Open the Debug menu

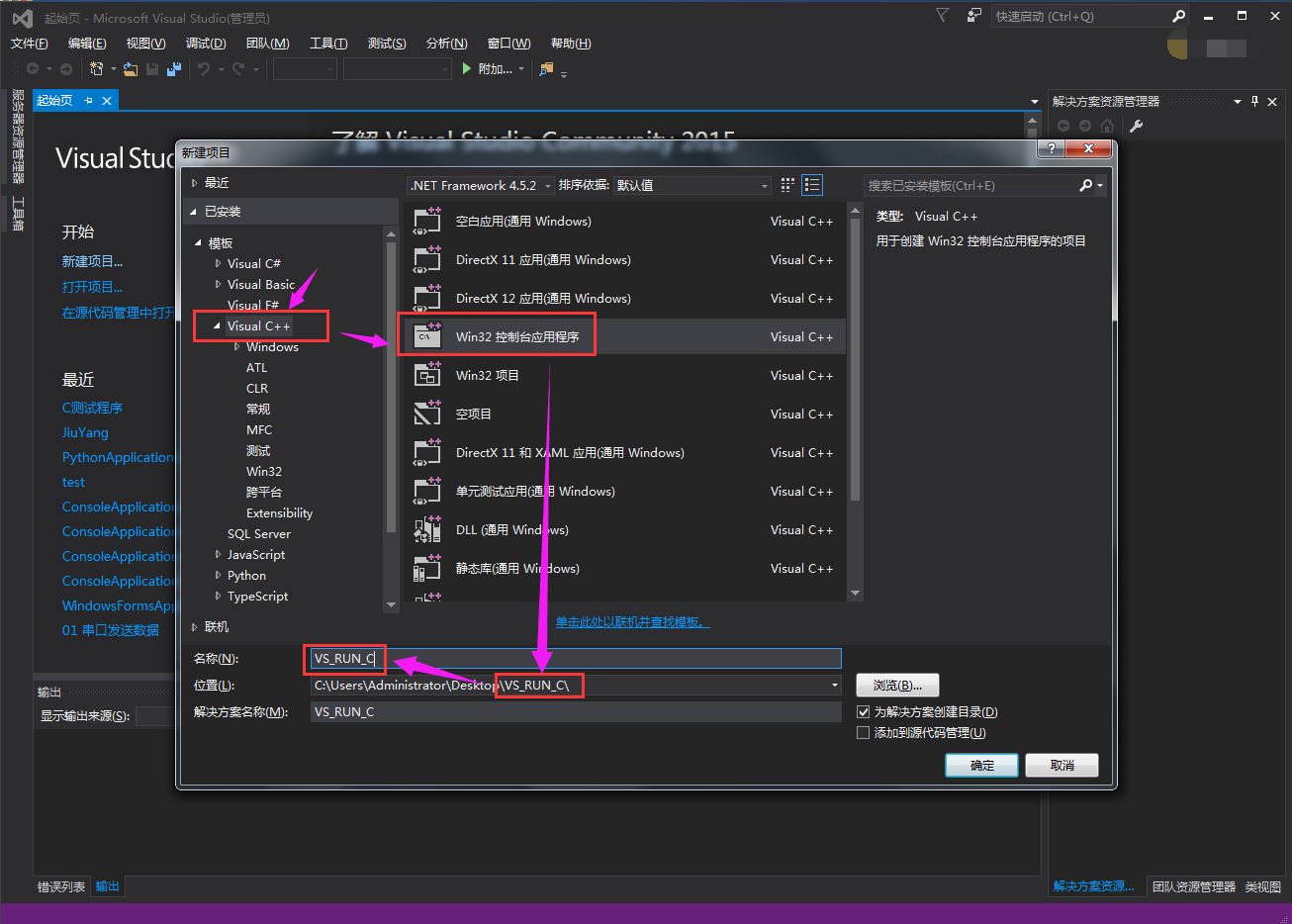point(206,44)
